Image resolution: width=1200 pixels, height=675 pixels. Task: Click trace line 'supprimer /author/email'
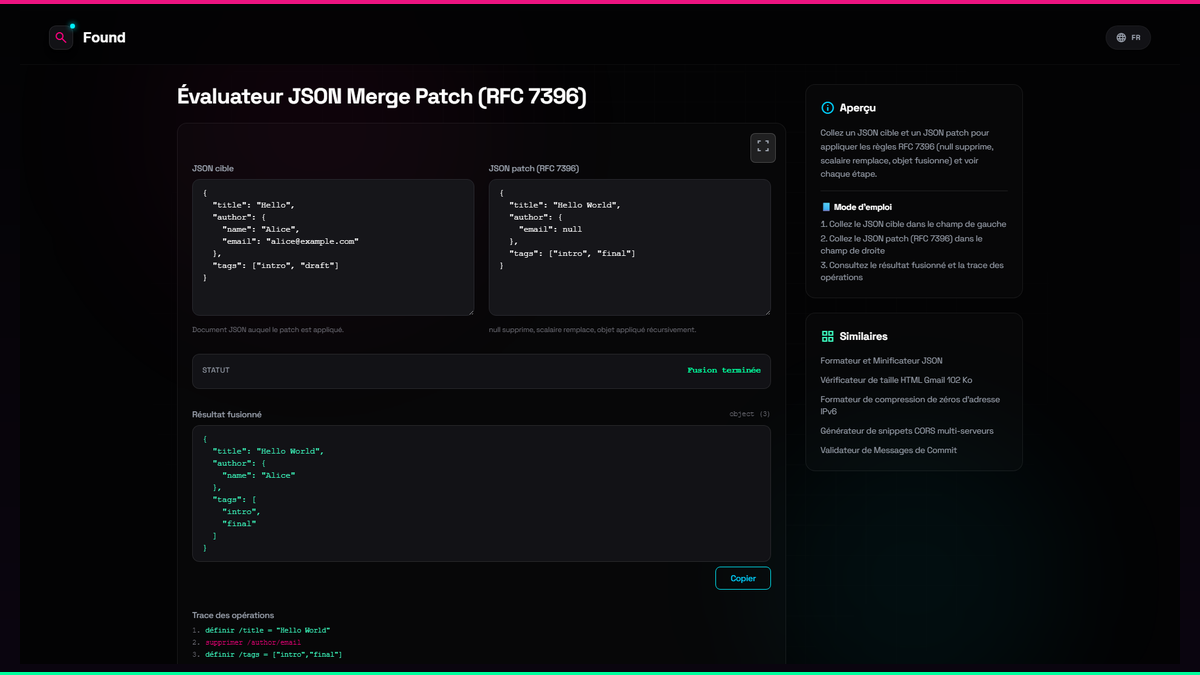click(x=253, y=643)
